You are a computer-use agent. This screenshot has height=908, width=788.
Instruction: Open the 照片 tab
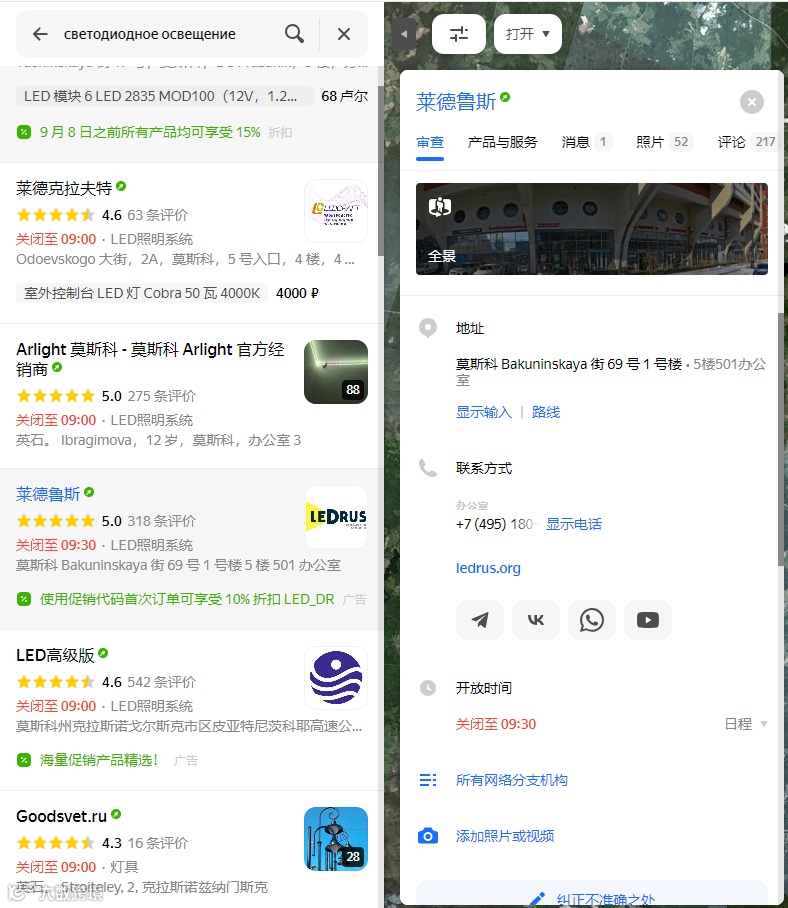tap(664, 142)
